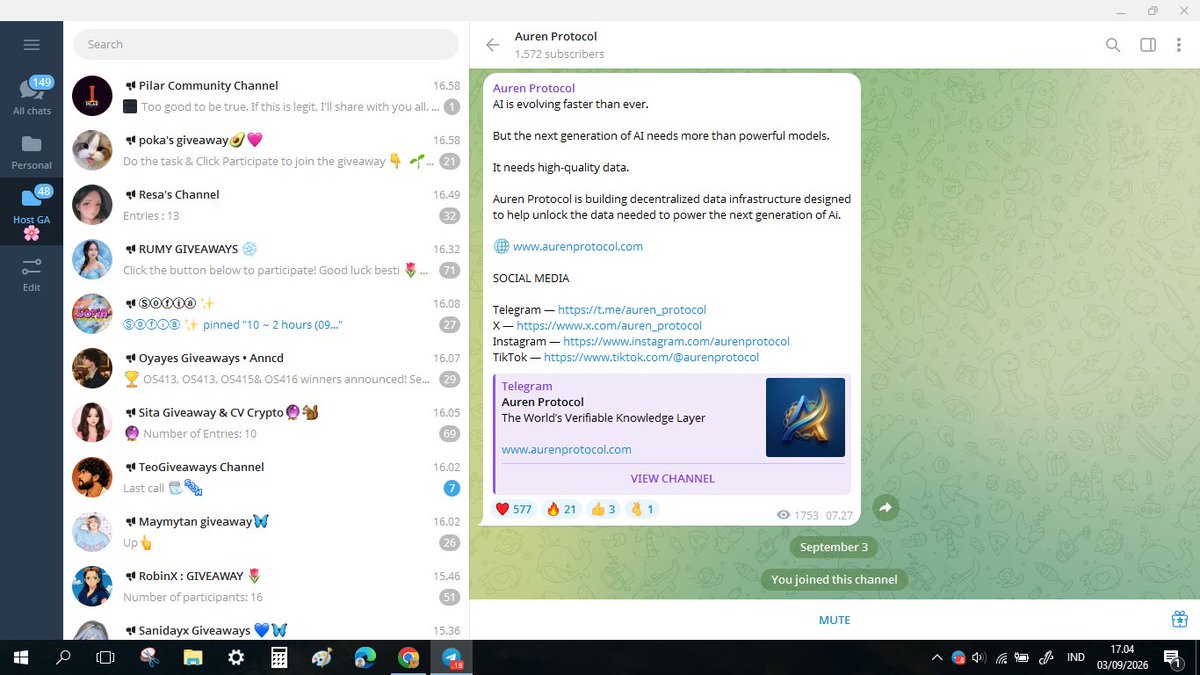Open Oyayes Giveaways • Anncd chat
This screenshot has height=675, width=1200.
266,368
